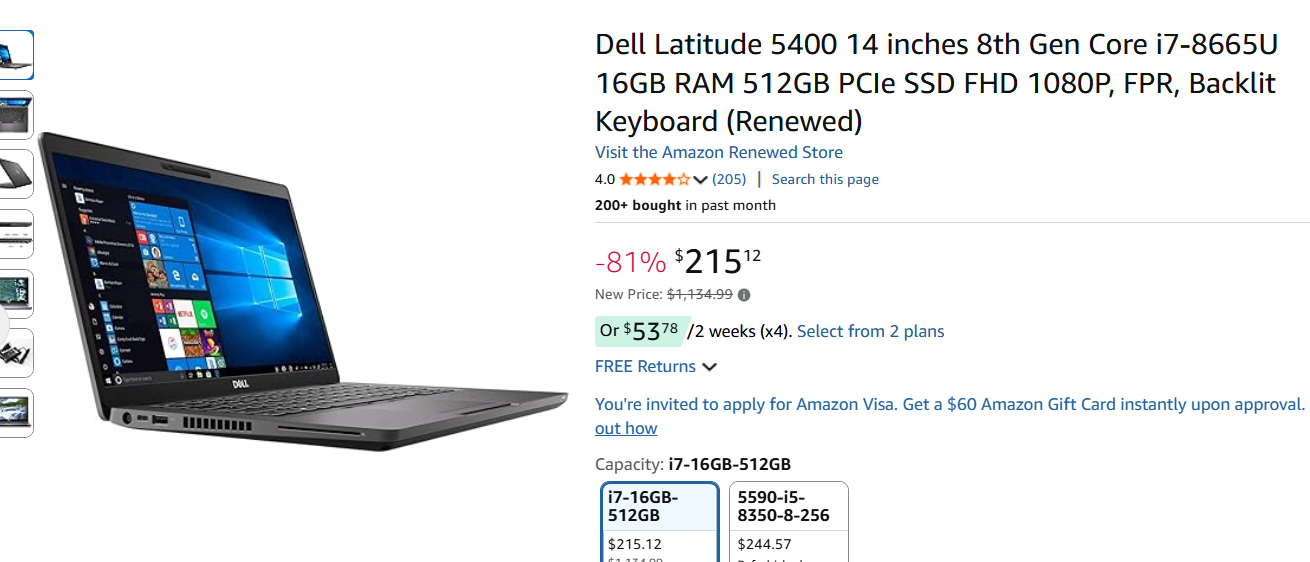This screenshot has height=562, width=1310.
Task: Click the four-star rating icons
Action: pyautogui.click(x=654, y=180)
